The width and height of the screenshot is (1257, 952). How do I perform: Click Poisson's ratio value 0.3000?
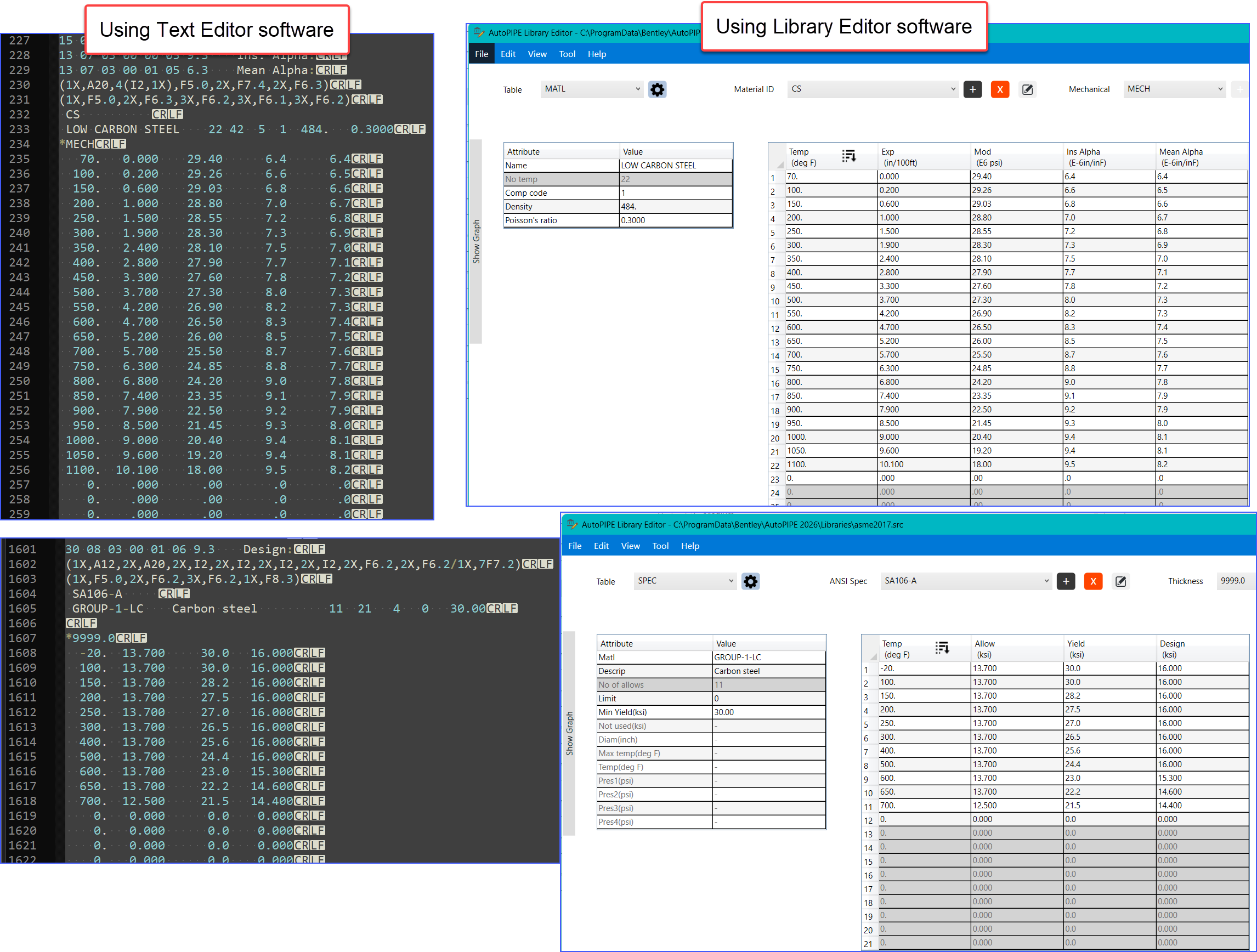click(676, 220)
